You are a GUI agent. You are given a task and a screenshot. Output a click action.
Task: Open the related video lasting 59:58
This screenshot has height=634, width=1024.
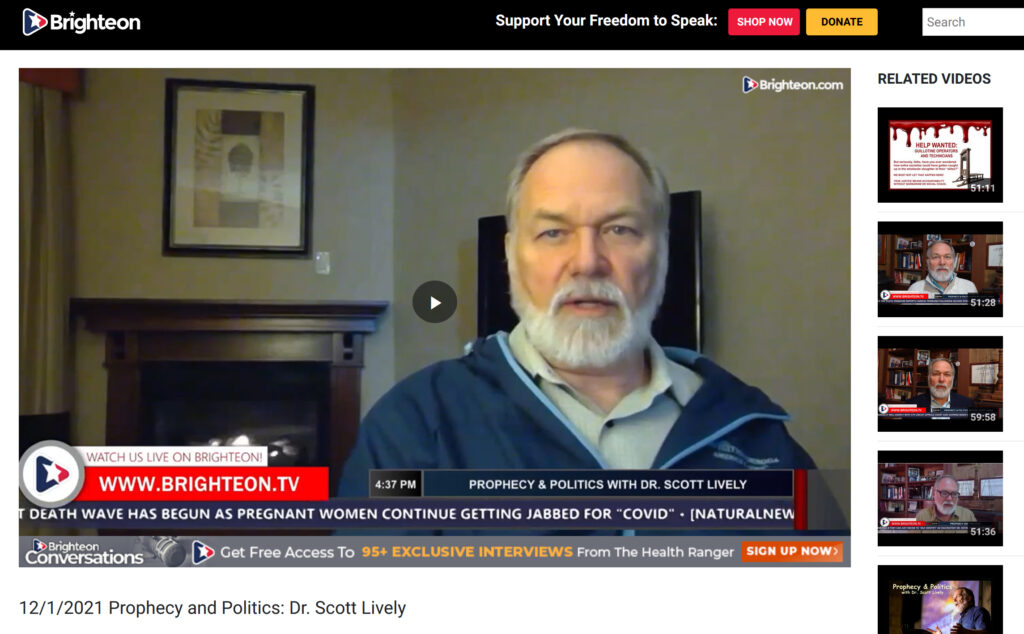(940, 384)
